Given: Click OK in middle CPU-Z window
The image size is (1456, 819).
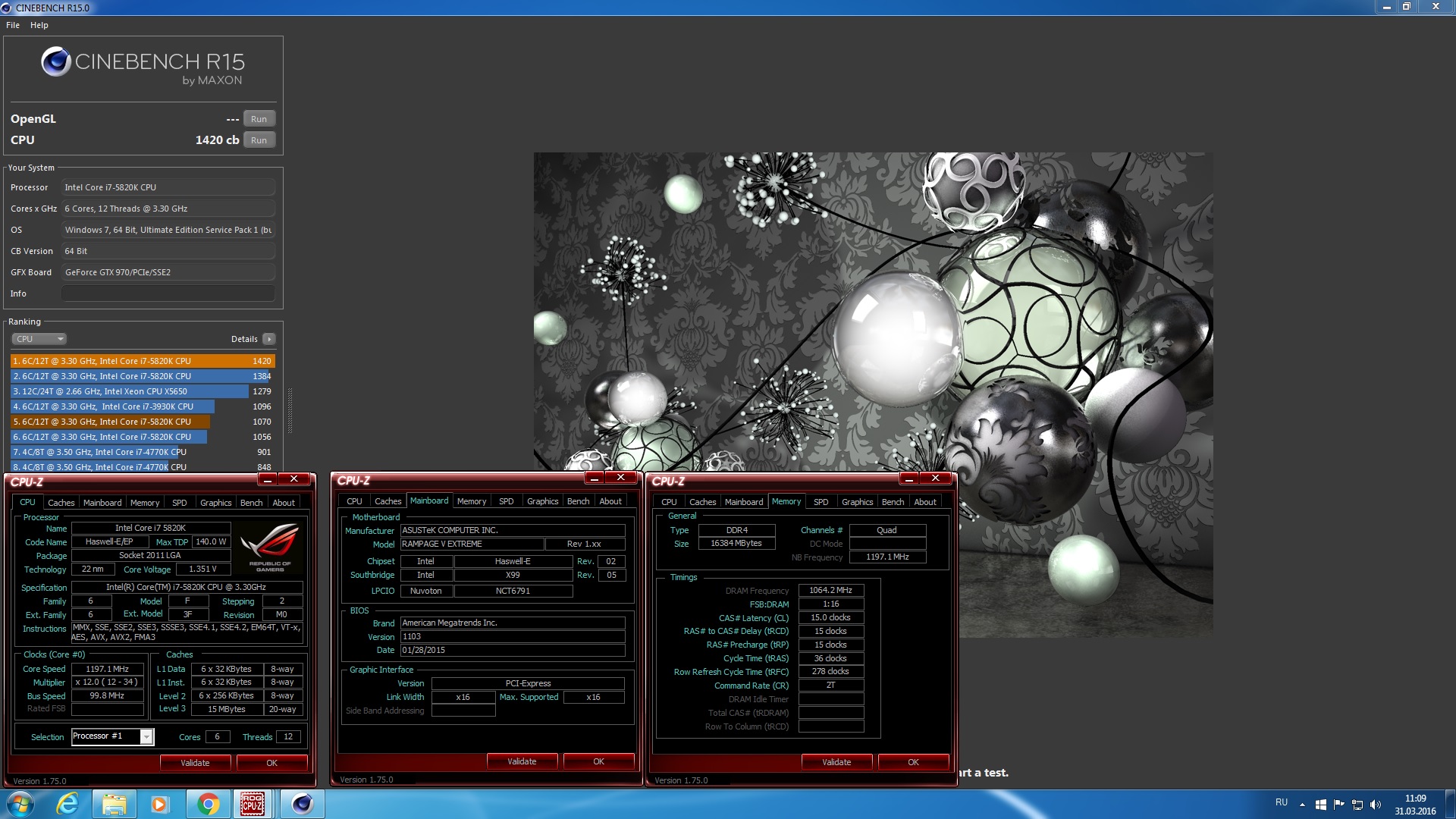Looking at the screenshot, I should coord(599,761).
